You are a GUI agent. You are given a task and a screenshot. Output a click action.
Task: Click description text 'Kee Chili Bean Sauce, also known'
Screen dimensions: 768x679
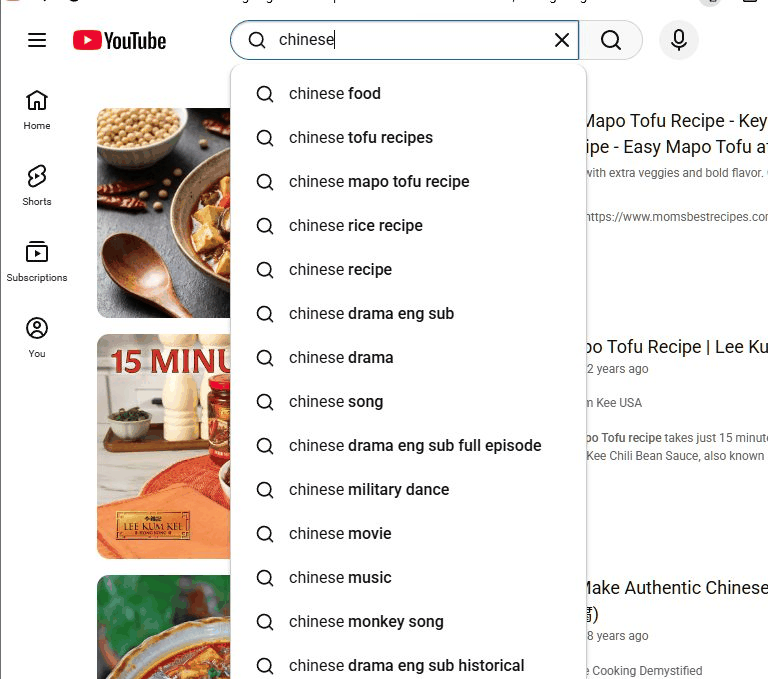pyautogui.click(x=675, y=456)
